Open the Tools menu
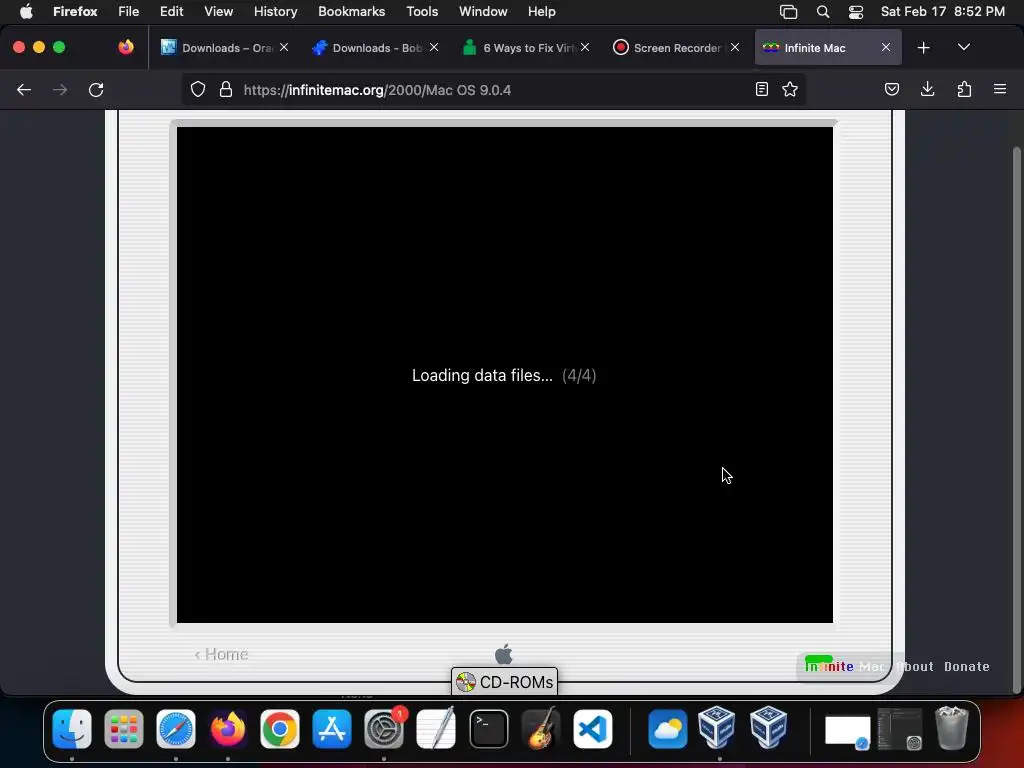This screenshot has width=1024, height=768. pos(423,12)
